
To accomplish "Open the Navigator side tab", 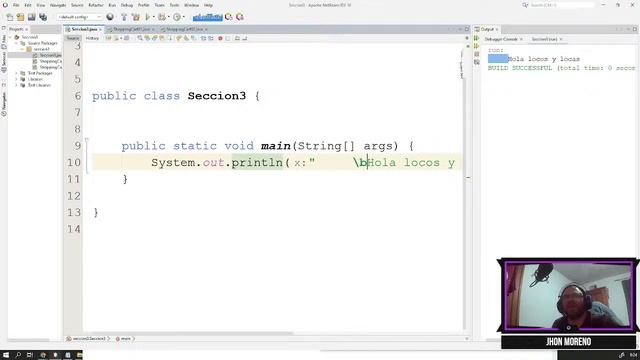I will [4, 104].
